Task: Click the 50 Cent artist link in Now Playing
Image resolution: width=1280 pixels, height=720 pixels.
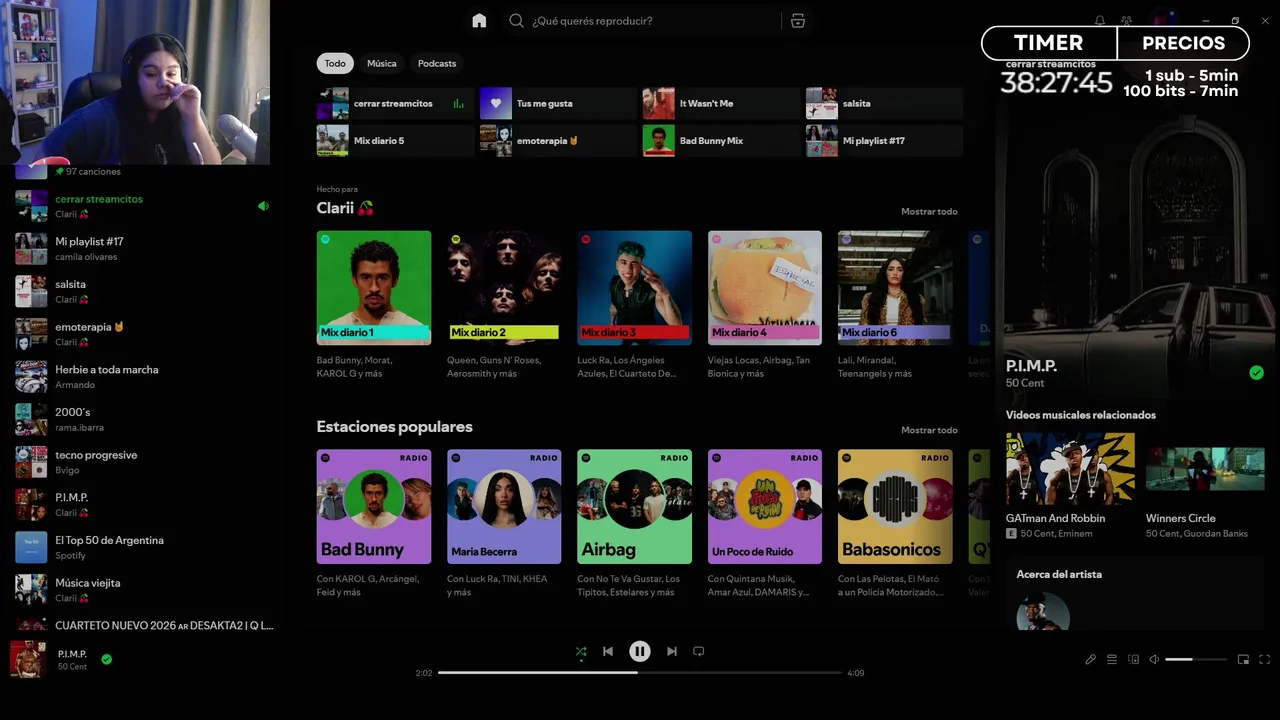Action: click(1025, 383)
